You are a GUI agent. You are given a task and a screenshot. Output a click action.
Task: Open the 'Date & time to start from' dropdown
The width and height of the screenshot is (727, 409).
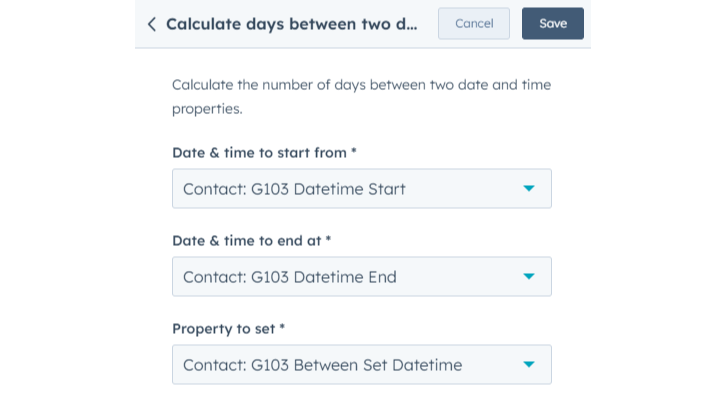pyautogui.click(x=361, y=188)
